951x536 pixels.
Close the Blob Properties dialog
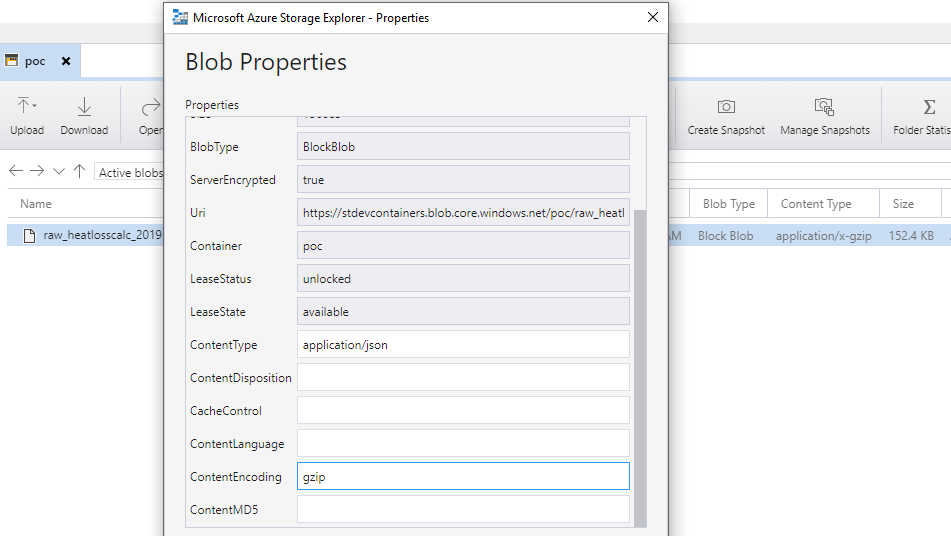tap(653, 17)
